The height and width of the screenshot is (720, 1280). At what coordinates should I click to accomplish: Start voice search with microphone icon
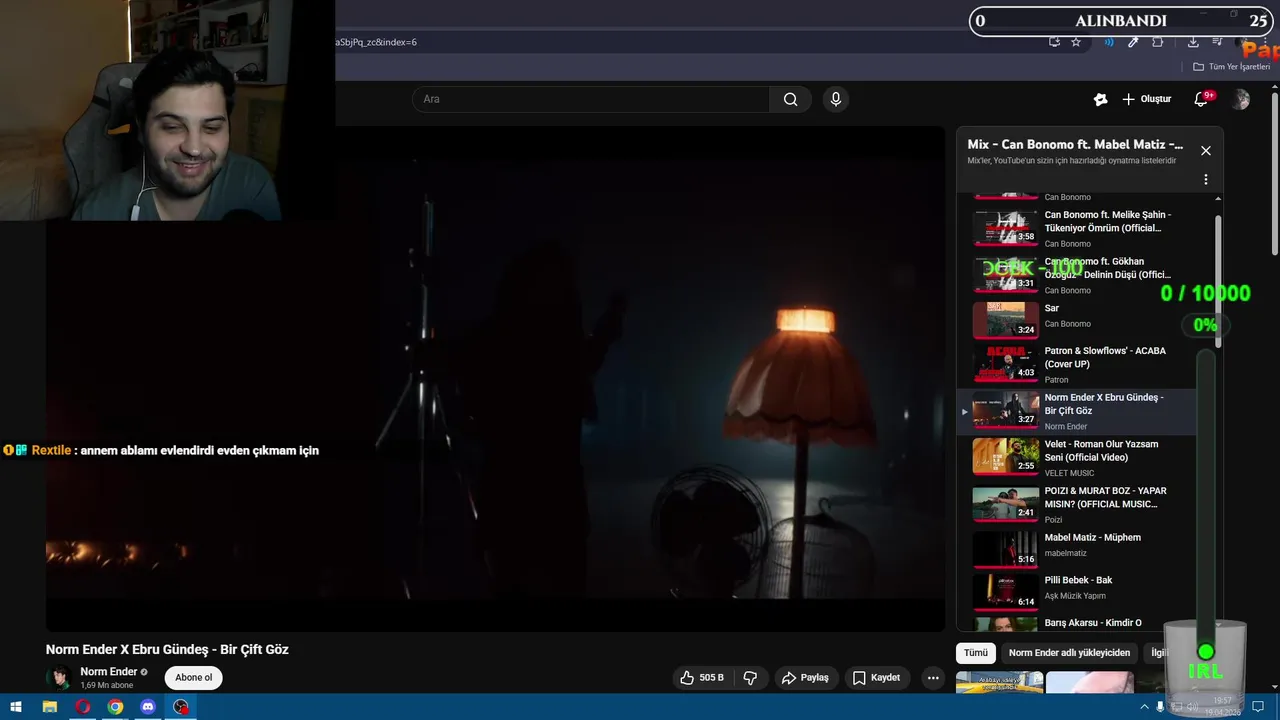click(836, 99)
